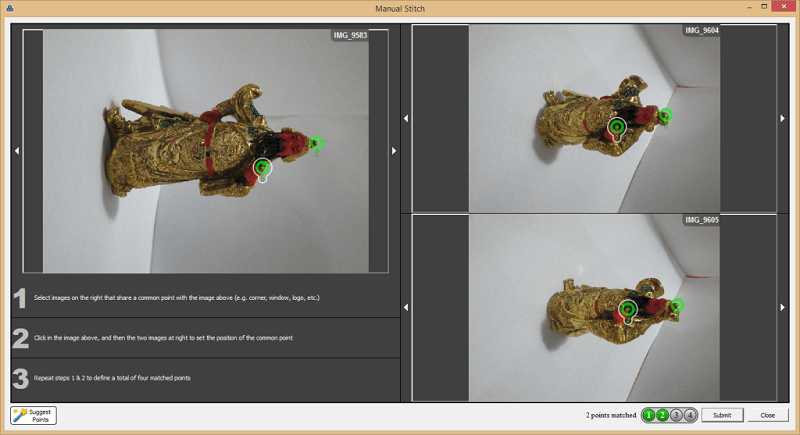
Task: Click the step 2 instruction text
Action: click(x=163, y=338)
